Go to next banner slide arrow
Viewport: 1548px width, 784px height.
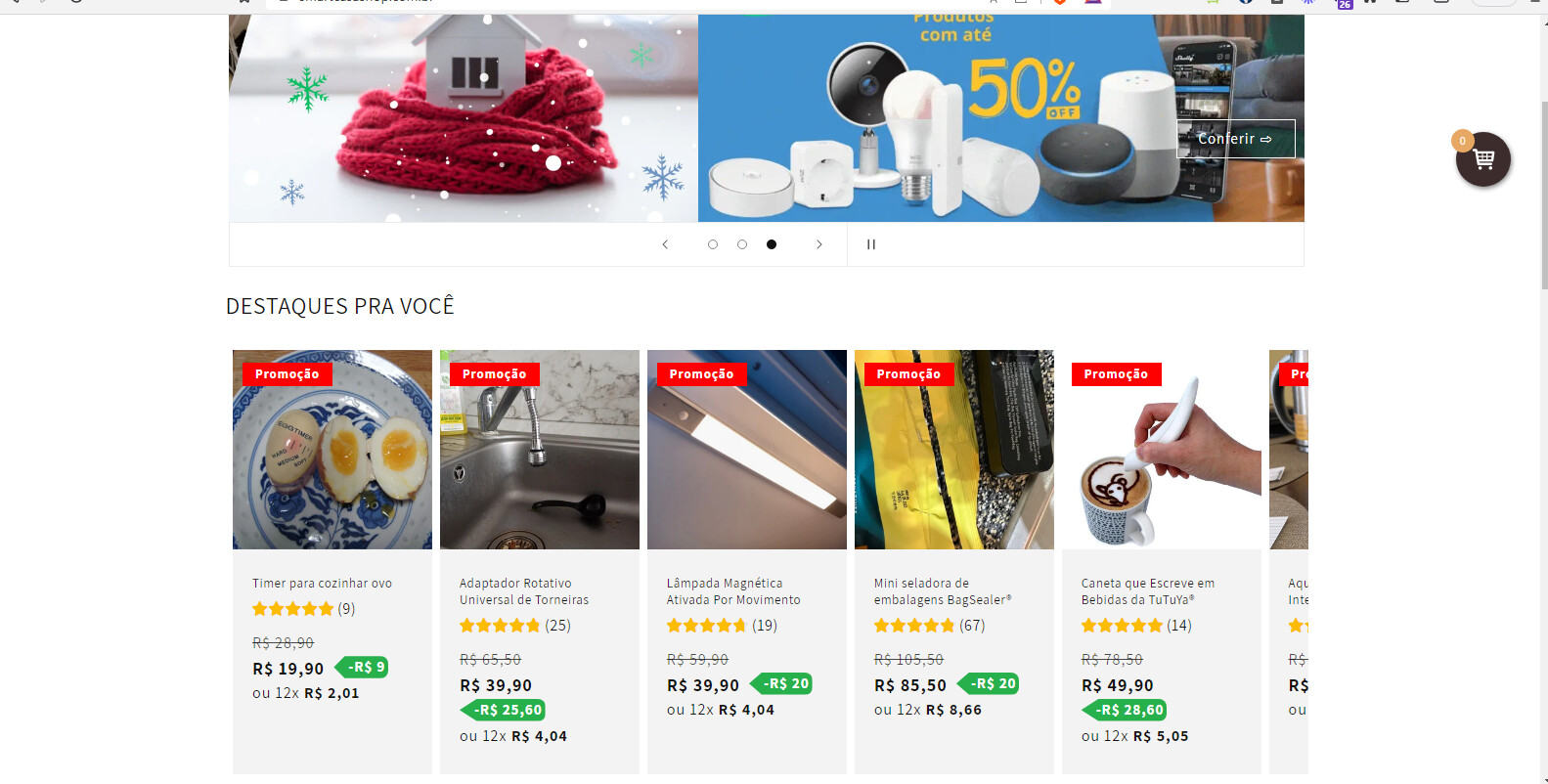tap(819, 244)
